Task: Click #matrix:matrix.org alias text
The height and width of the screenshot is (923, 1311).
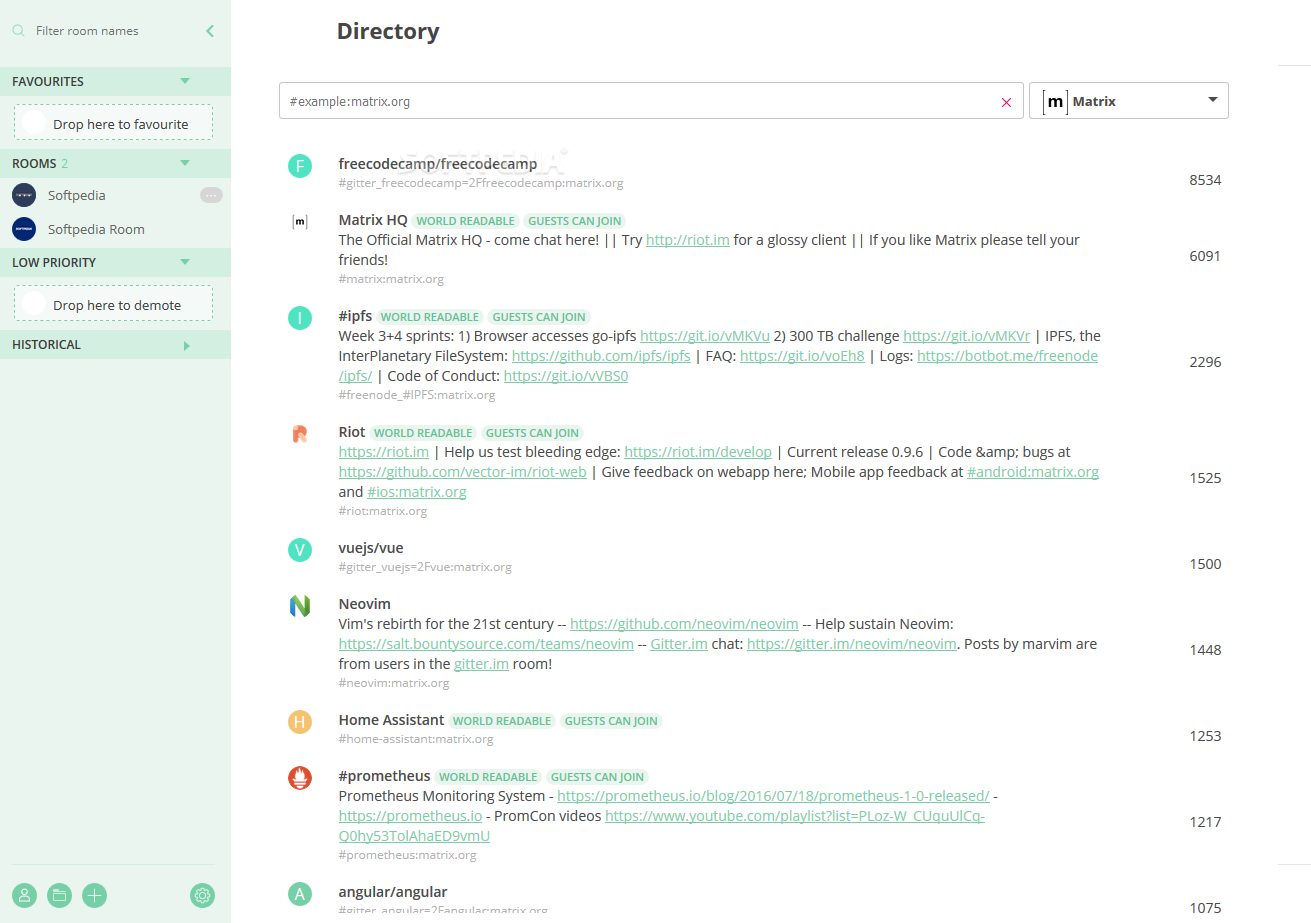Action: point(391,279)
